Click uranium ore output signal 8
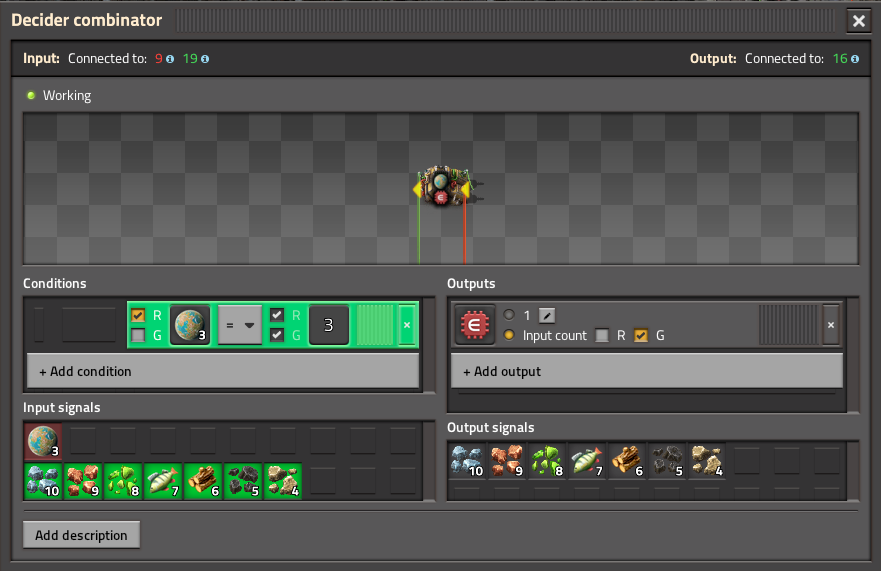This screenshot has height=571, width=881. [x=547, y=461]
